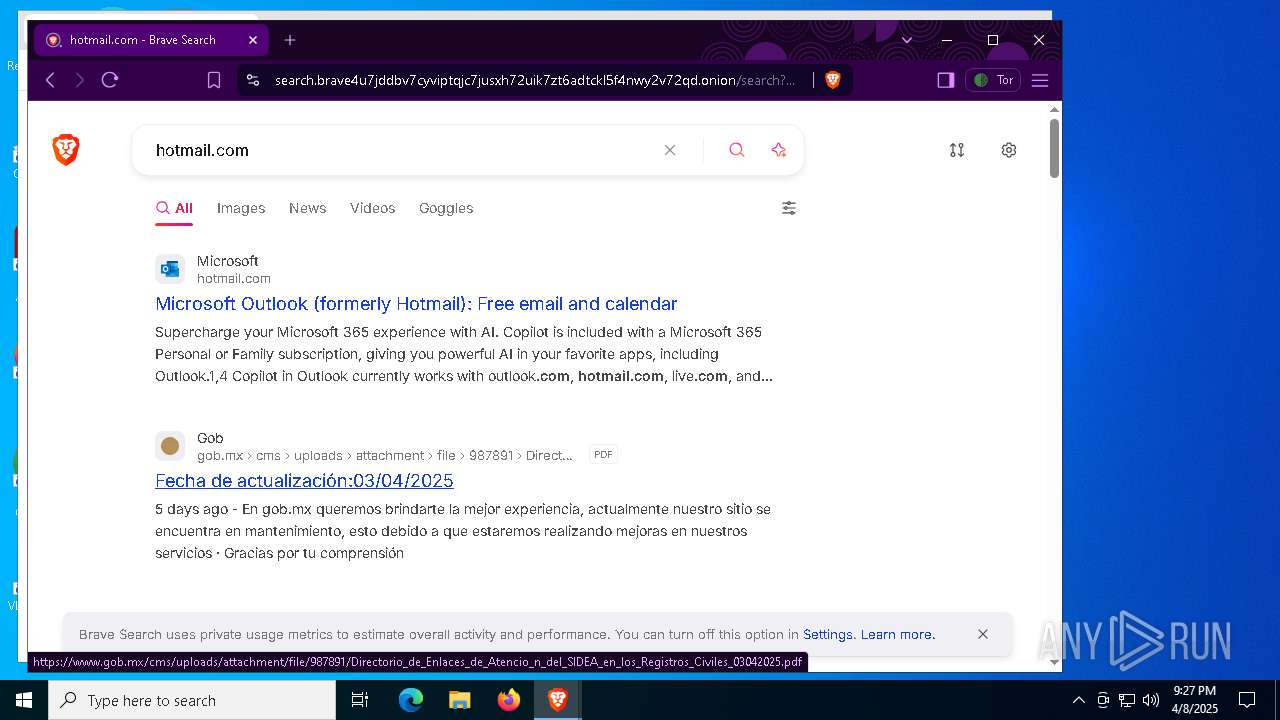
Task: Click the gob.mx breadcrumb path
Action: pyautogui.click(x=385, y=455)
